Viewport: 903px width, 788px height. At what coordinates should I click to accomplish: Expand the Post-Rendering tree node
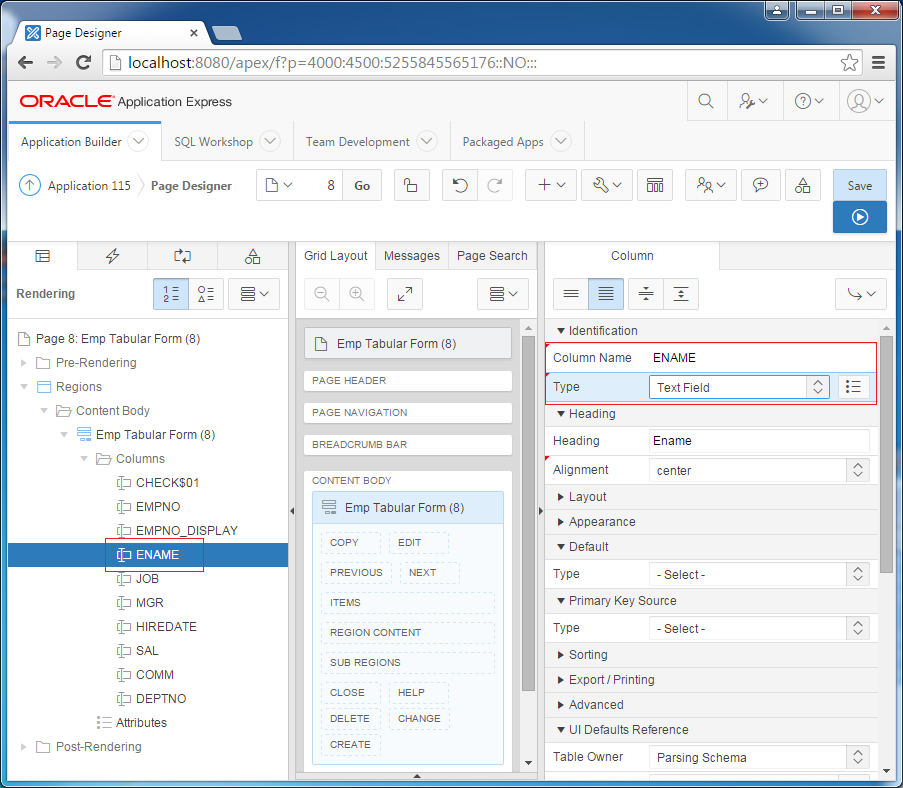click(x=24, y=747)
